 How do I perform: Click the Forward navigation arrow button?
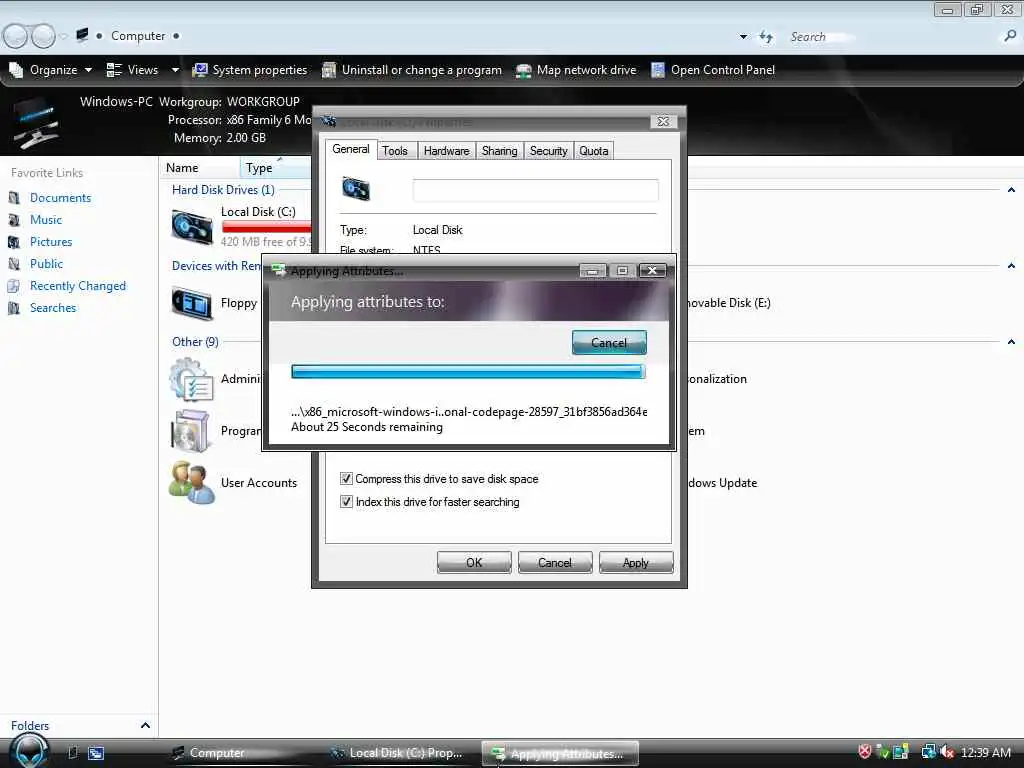(x=43, y=36)
